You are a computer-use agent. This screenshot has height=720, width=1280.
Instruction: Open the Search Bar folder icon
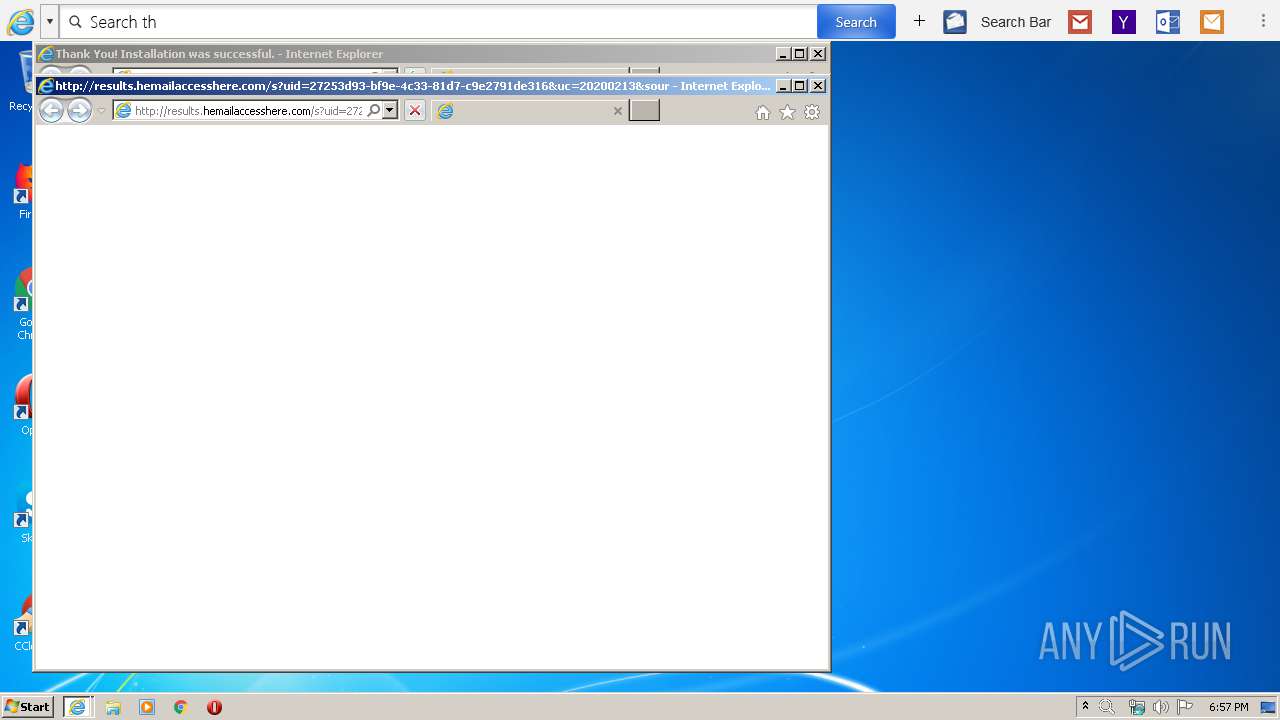pyautogui.click(x=955, y=22)
